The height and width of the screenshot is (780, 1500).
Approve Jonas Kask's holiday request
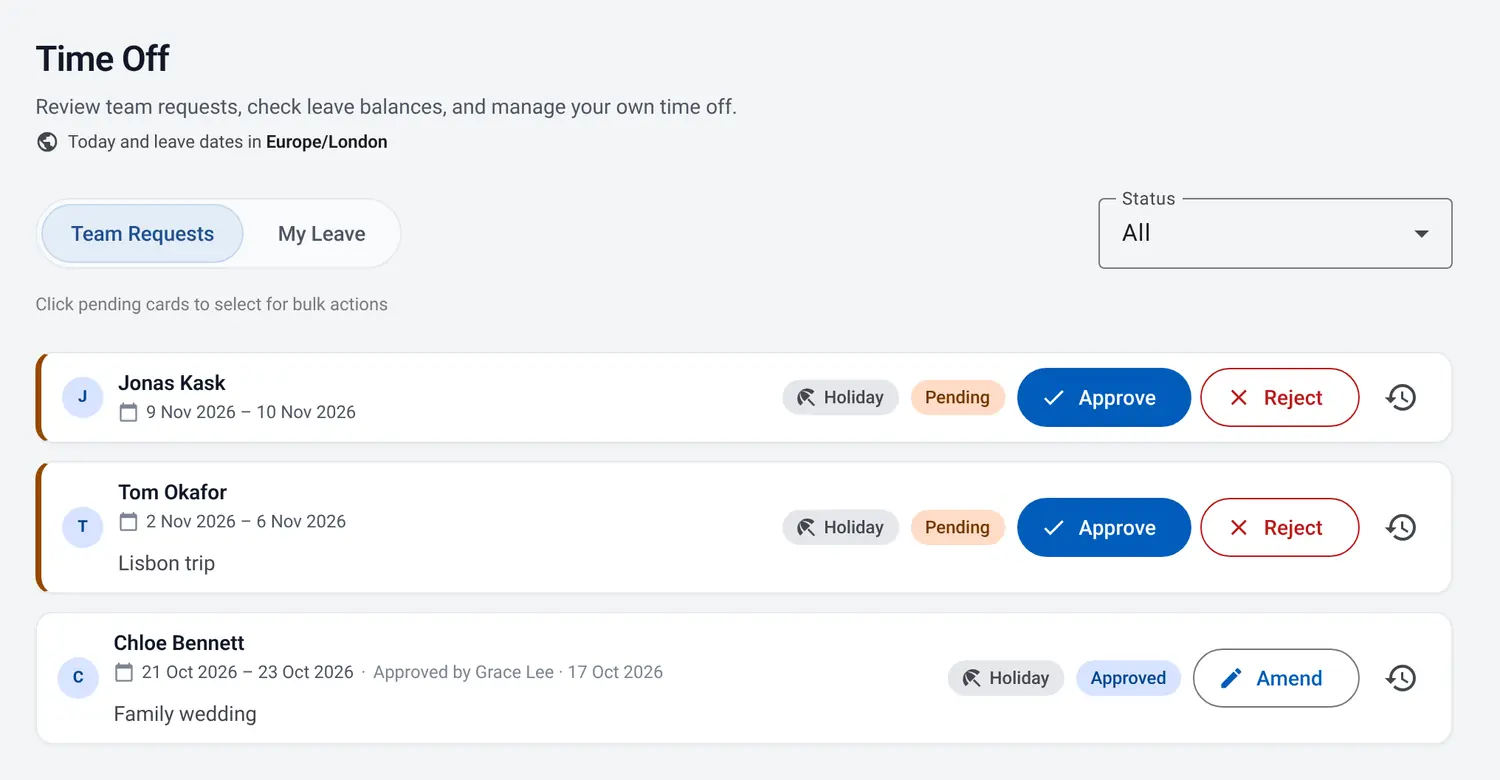(x=1104, y=397)
